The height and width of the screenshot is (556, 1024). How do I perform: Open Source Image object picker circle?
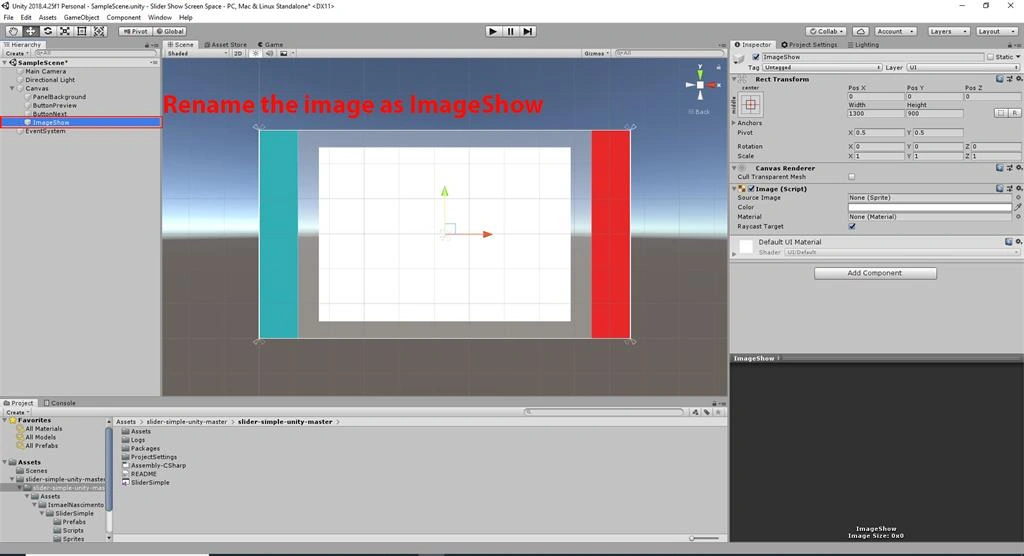(1018, 197)
